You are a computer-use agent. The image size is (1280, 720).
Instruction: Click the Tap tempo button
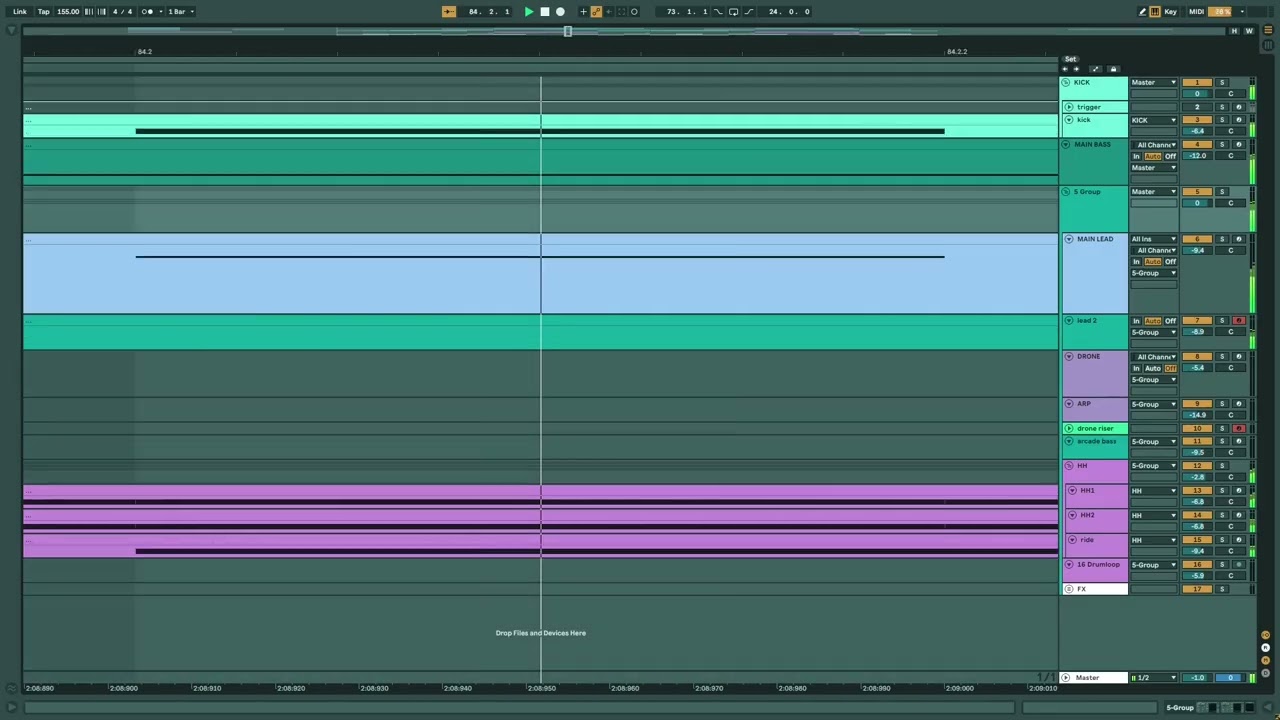[44, 12]
